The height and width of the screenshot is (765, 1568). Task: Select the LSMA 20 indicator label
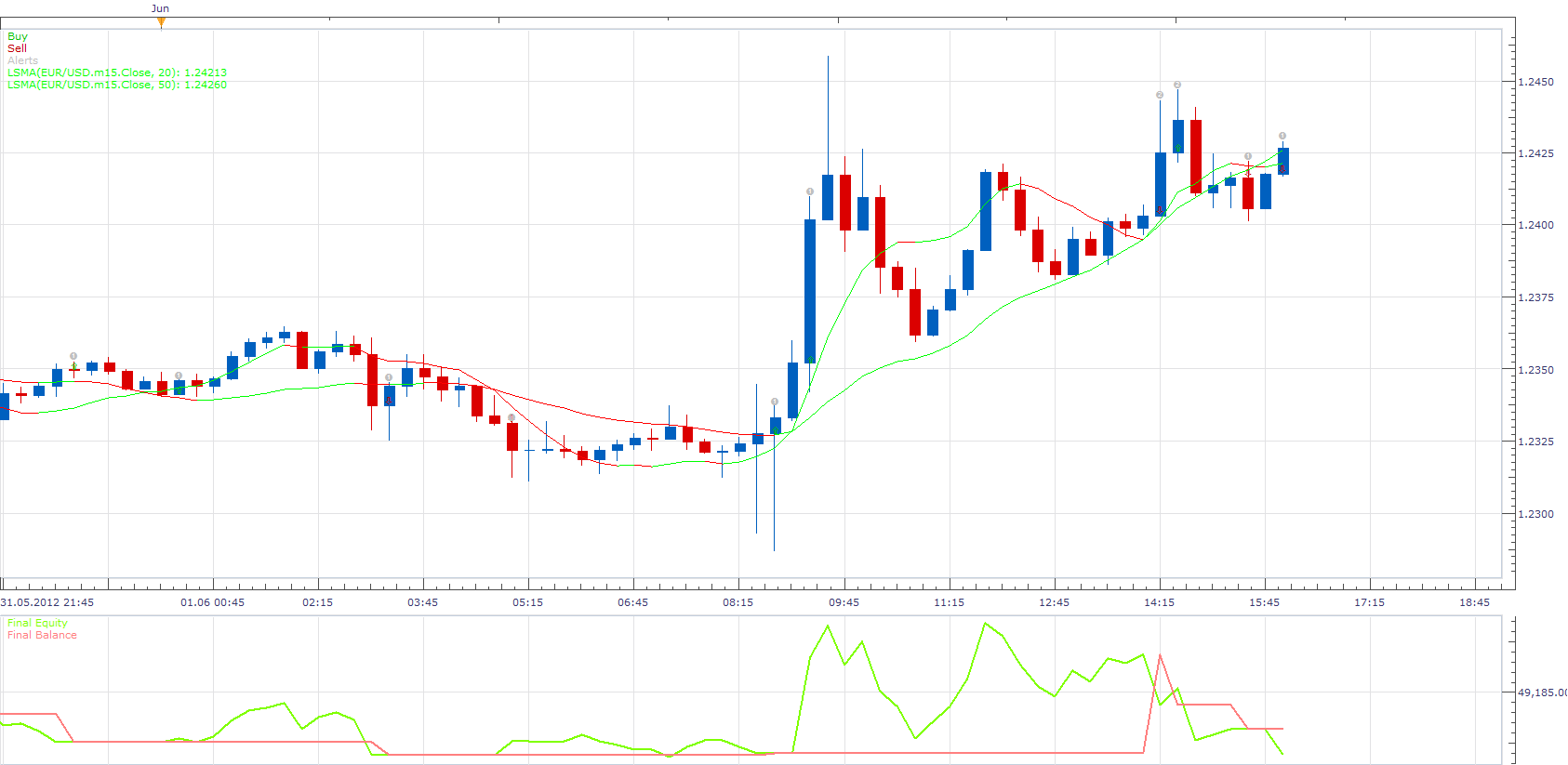point(117,73)
